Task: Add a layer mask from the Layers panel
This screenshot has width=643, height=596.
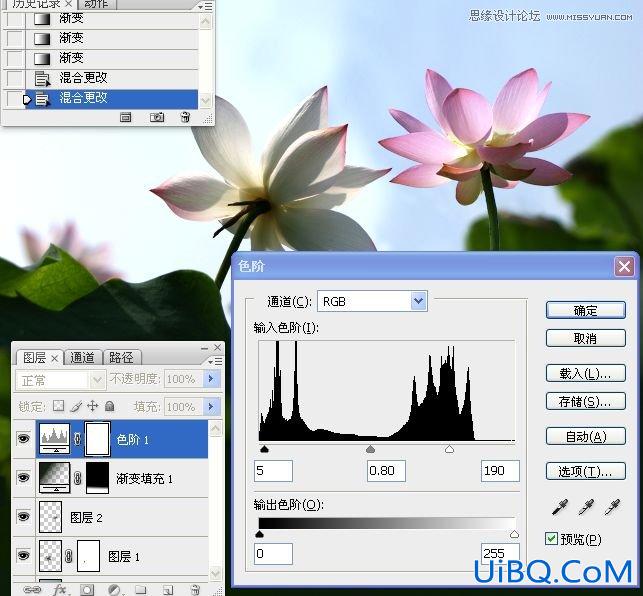Action: [87, 589]
